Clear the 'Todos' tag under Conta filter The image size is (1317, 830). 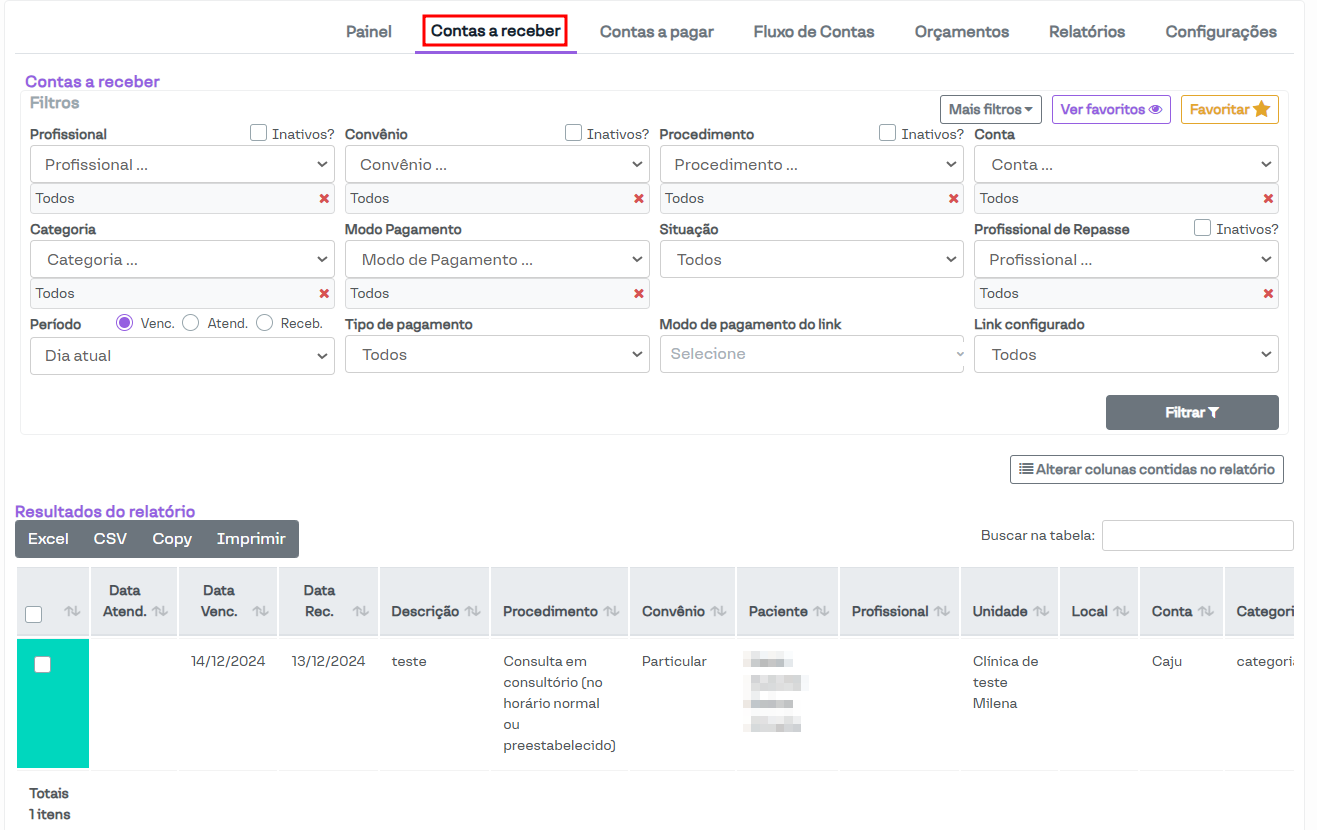1268,199
